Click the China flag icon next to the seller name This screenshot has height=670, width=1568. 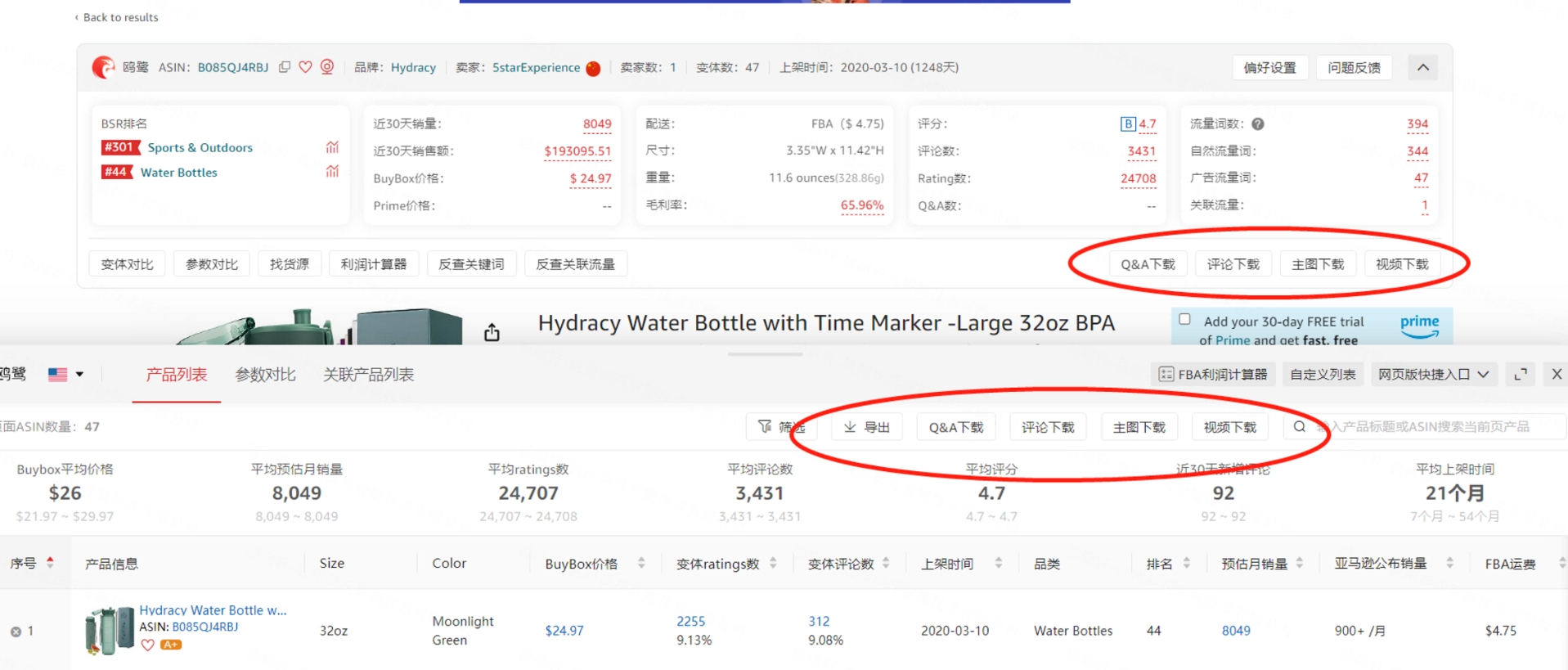click(594, 68)
